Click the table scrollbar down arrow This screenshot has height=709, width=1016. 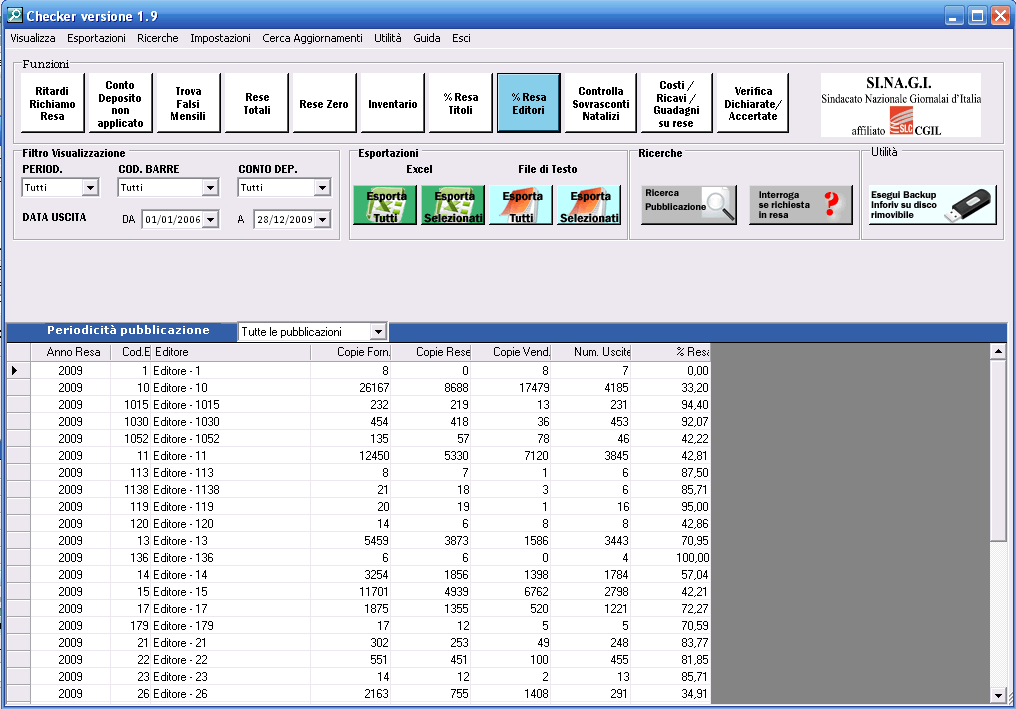coord(998,695)
